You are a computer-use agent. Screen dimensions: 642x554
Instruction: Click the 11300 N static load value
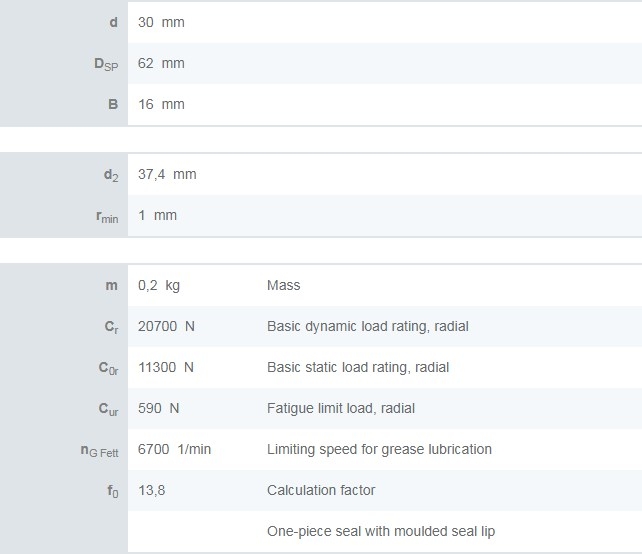(166, 367)
